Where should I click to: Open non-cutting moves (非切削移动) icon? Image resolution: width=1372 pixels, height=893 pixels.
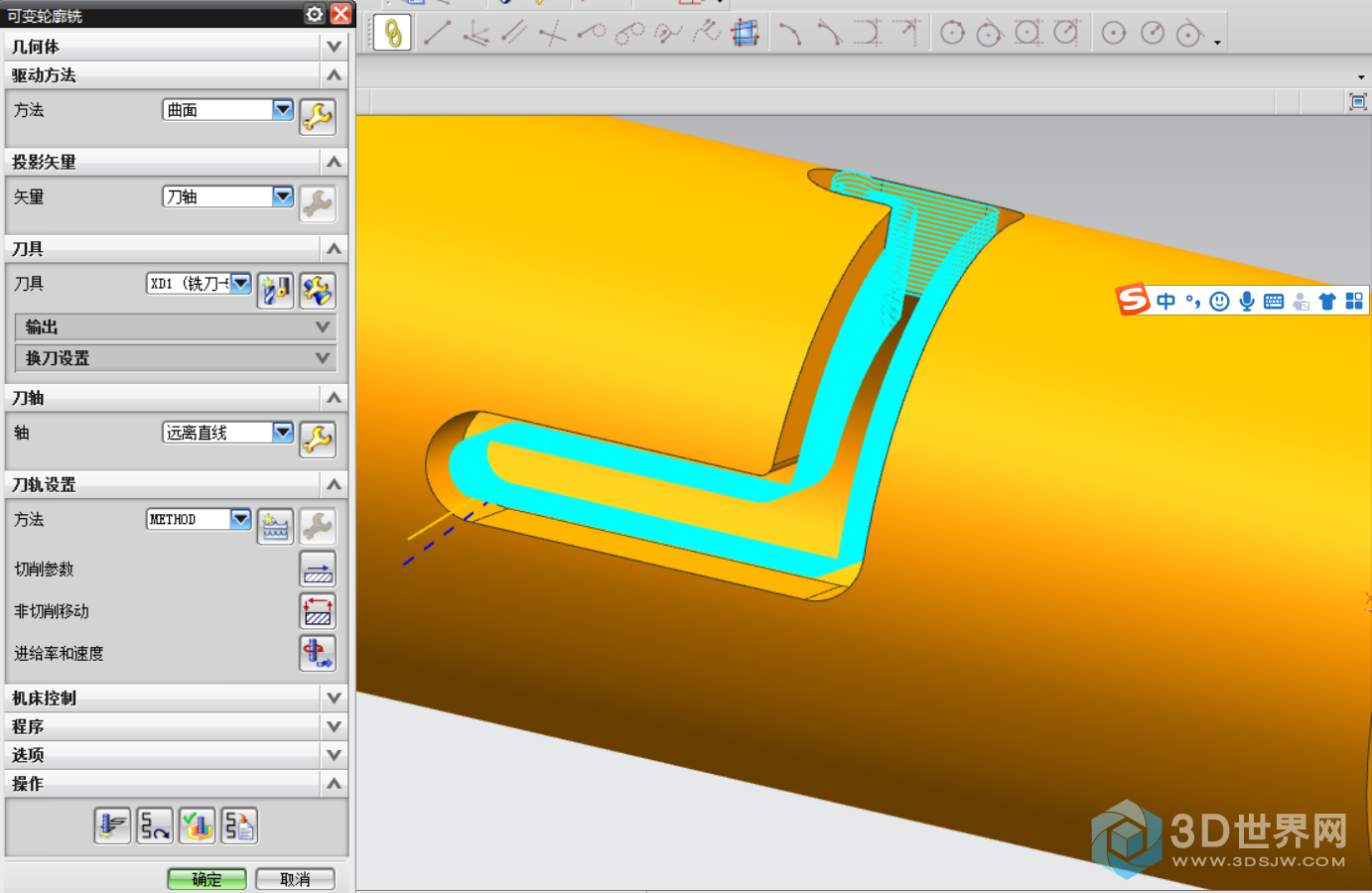pos(318,611)
